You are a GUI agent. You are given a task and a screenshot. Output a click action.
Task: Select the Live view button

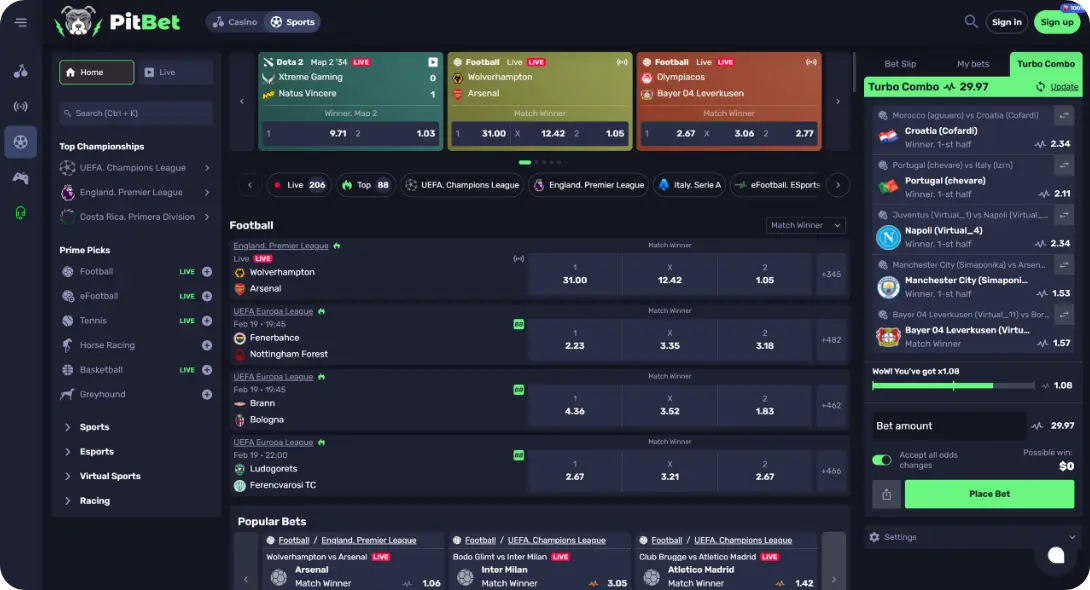[175, 72]
